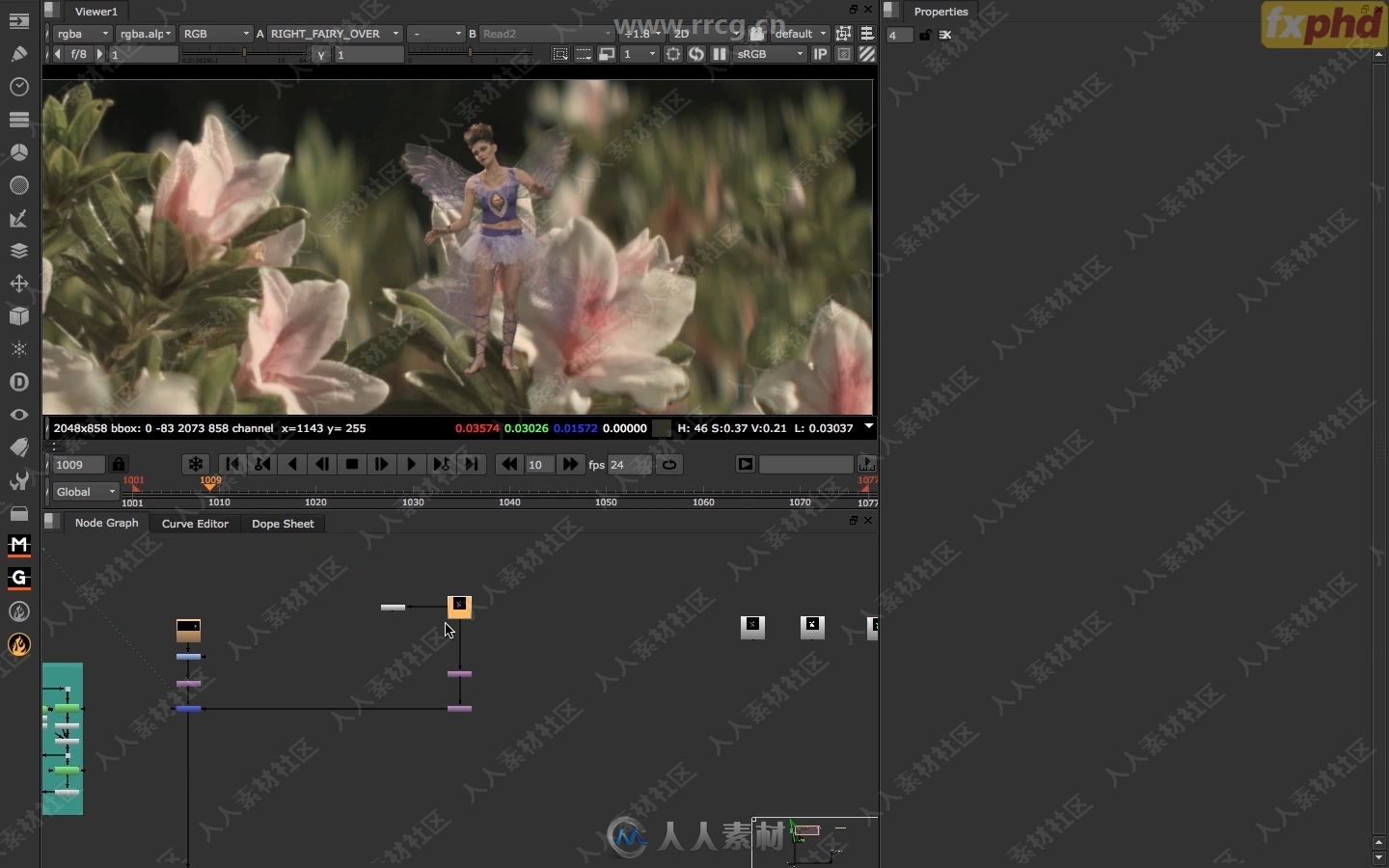
Task: Switch to the Node Graph tab
Action: (107, 523)
